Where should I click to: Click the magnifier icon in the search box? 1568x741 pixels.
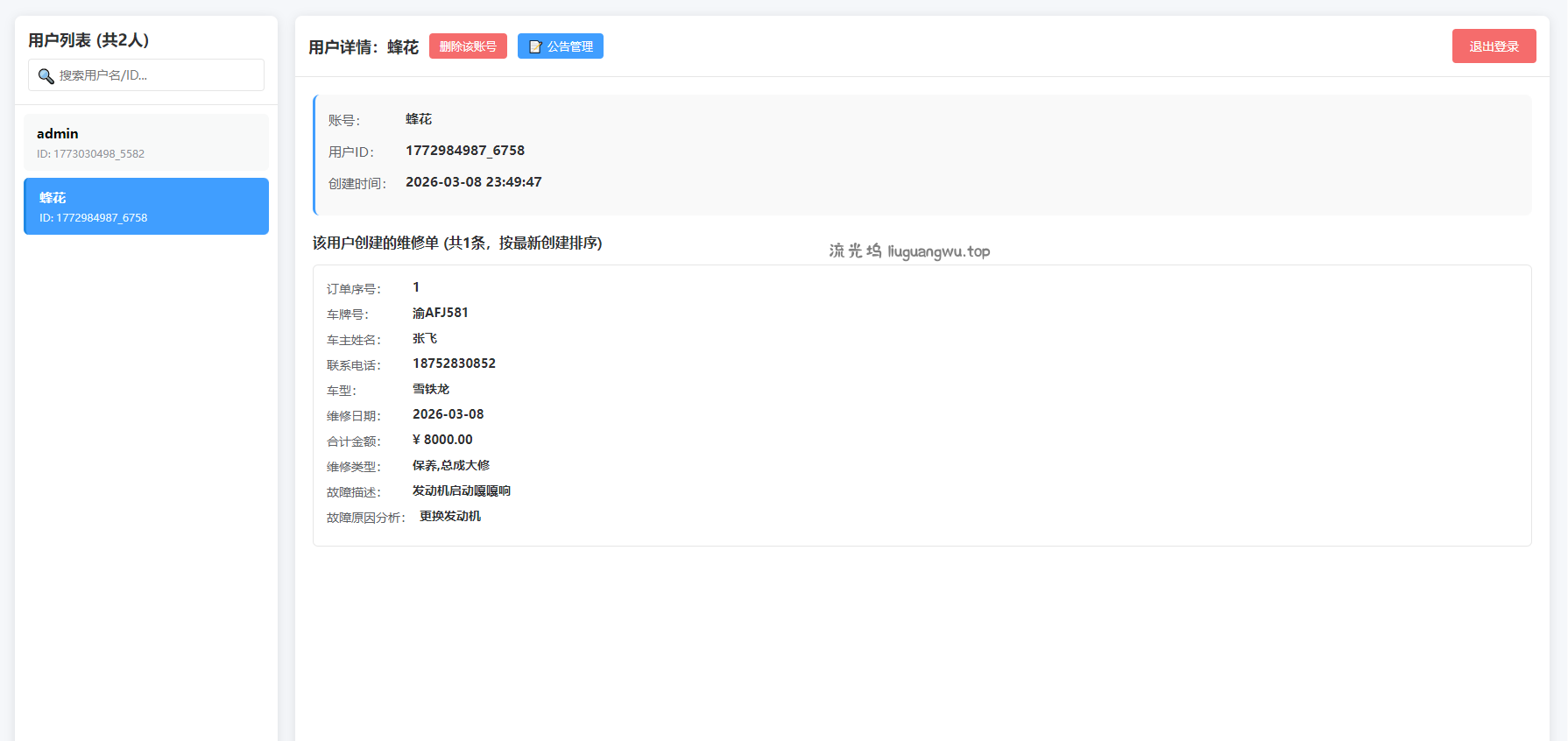pyautogui.click(x=46, y=76)
